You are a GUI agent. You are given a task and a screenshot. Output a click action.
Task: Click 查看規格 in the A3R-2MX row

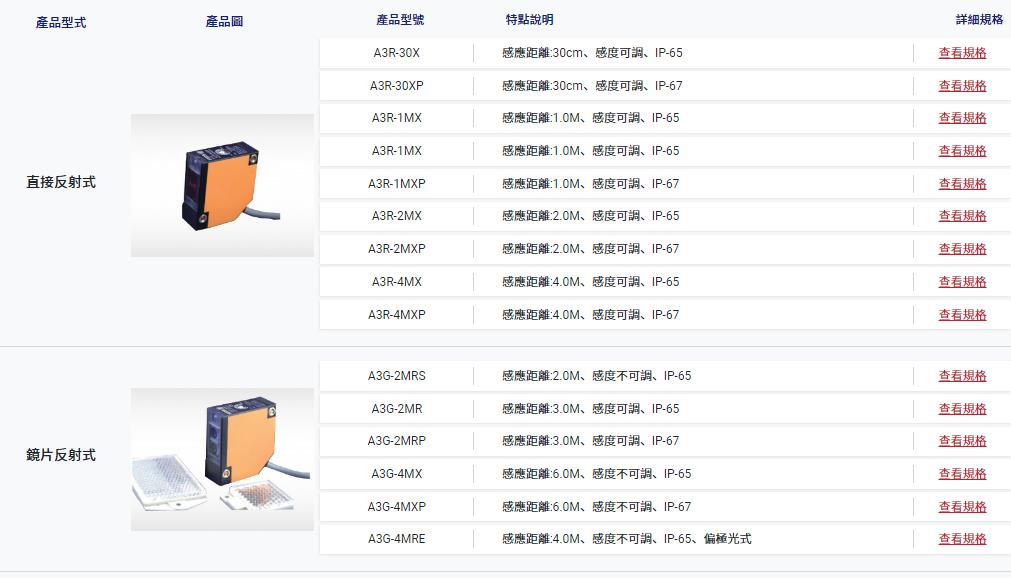962,216
